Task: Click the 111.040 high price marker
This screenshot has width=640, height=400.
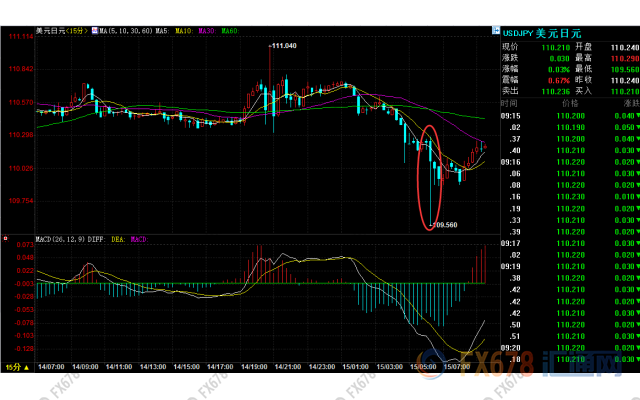Action: pyautogui.click(x=286, y=46)
